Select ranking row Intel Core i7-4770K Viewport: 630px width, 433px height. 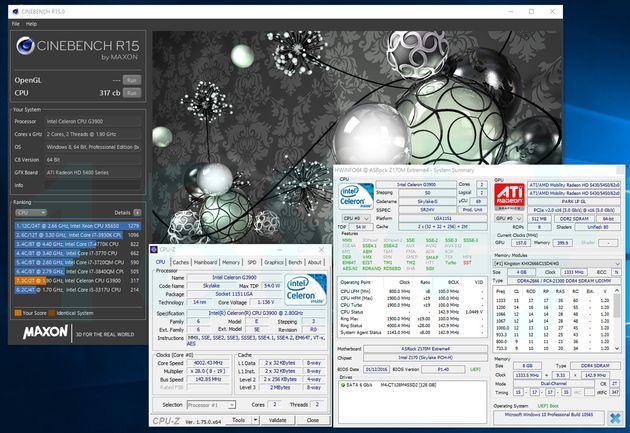(78, 244)
